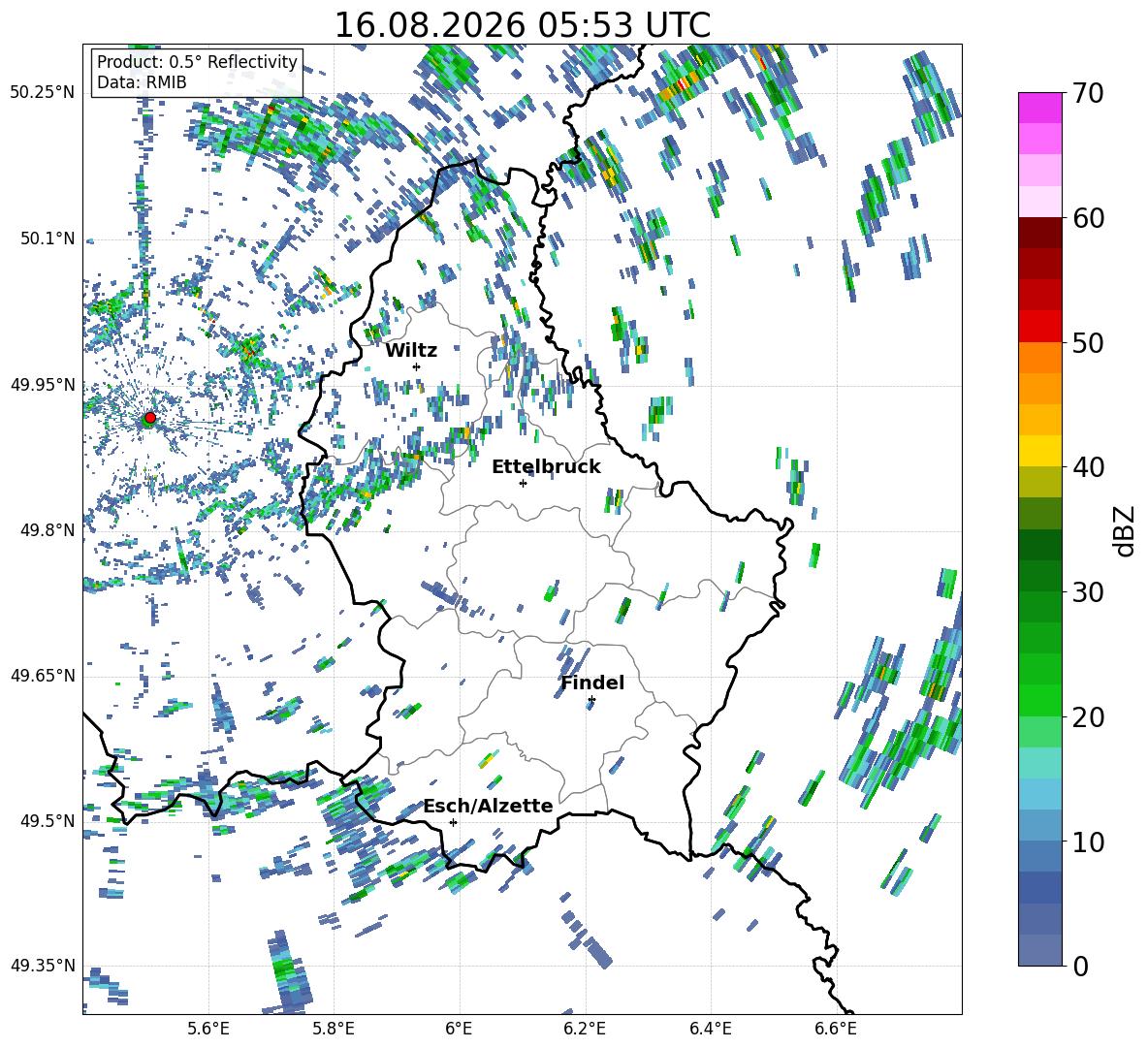Click the Wiltz station cross marker
1148x1048 pixels.
pos(417,366)
